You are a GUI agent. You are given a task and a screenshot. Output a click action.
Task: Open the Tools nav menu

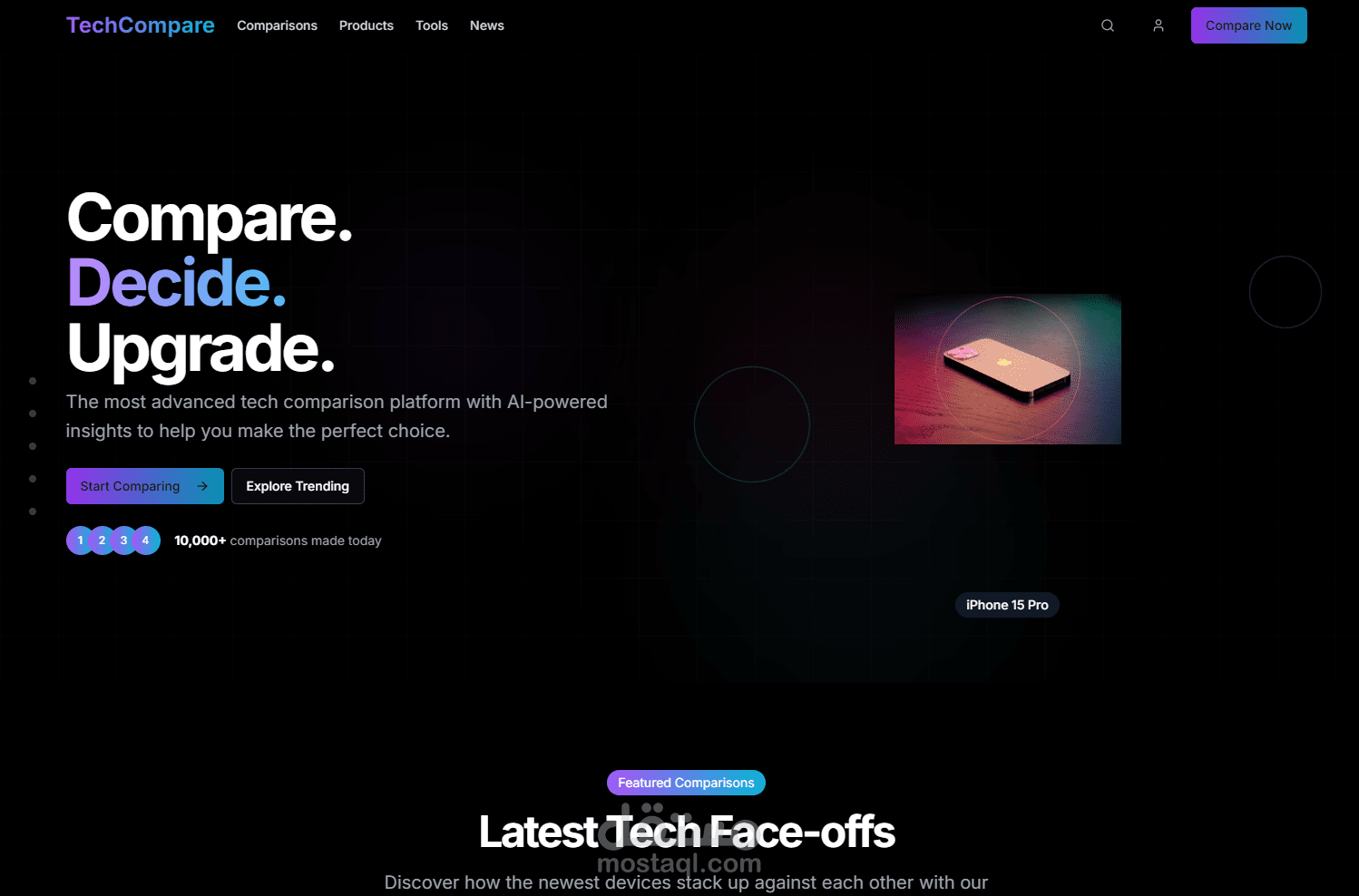(x=431, y=25)
